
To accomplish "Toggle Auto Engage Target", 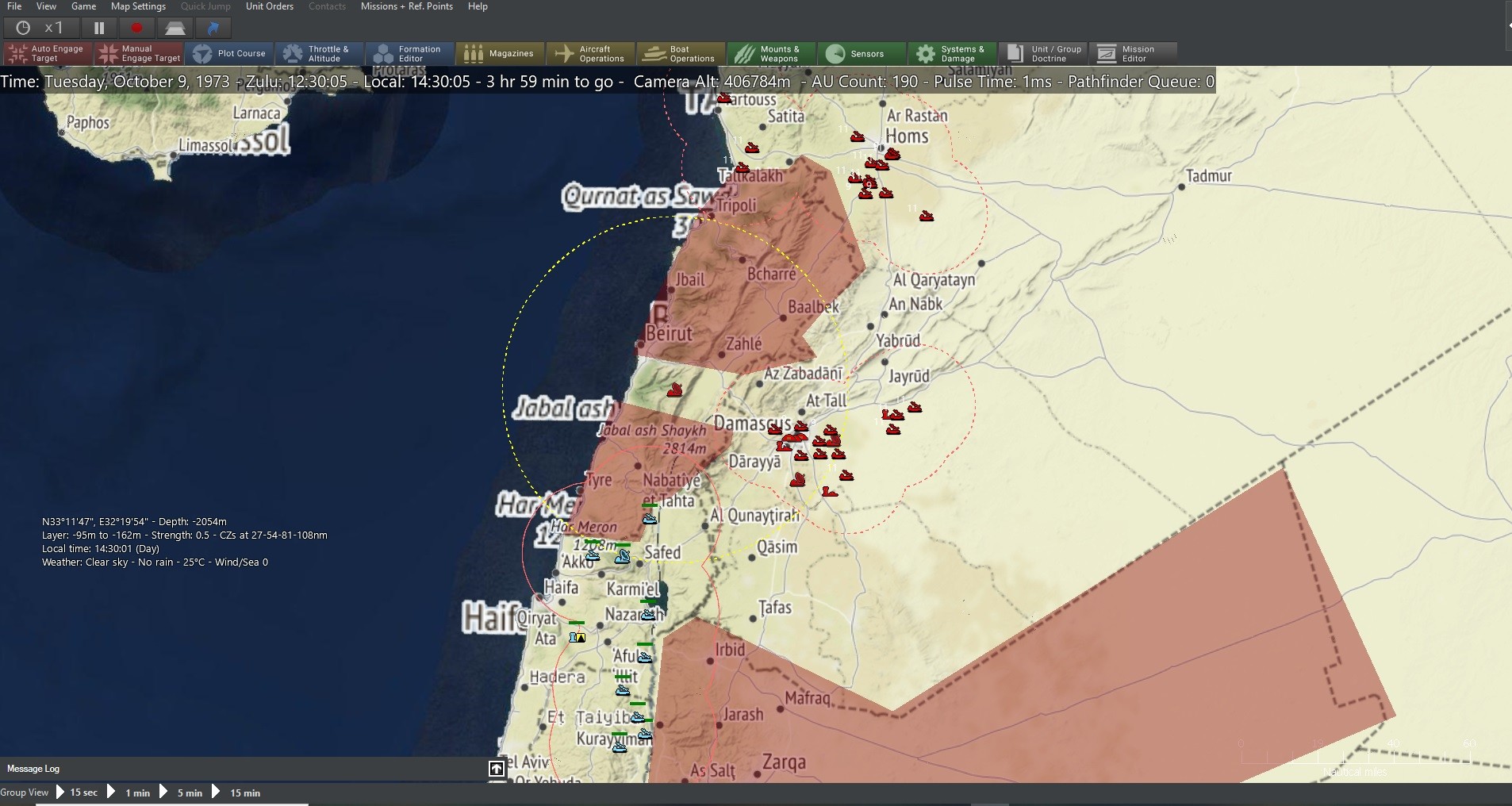I will (45, 53).
